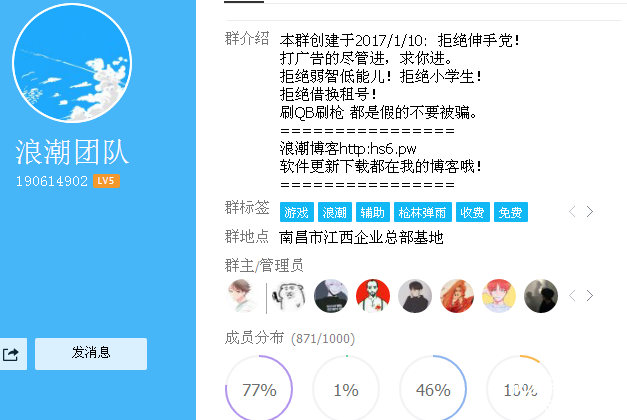
Task: Select the 枪林弹雨 group tag
Action: click(423, 212)
